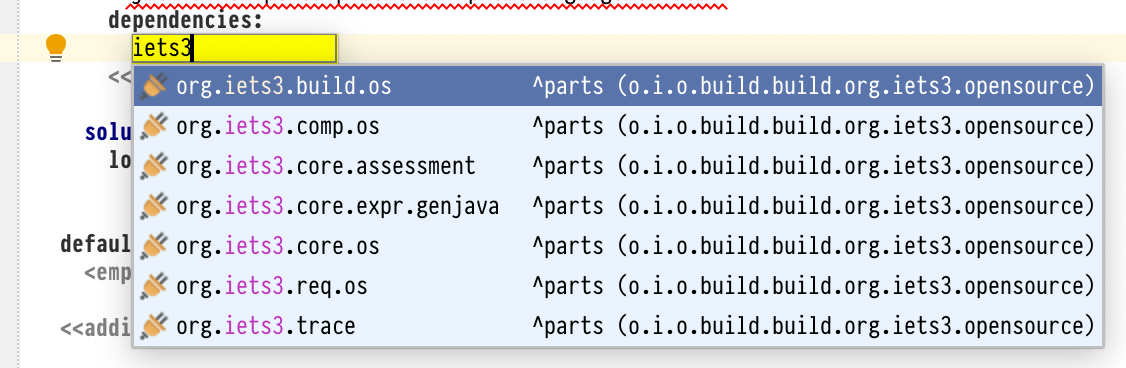Click ^parts description on org.iets3.req.os row
Image resolution: width=1126 pixels, height=368 pixels.
(813, 286)
